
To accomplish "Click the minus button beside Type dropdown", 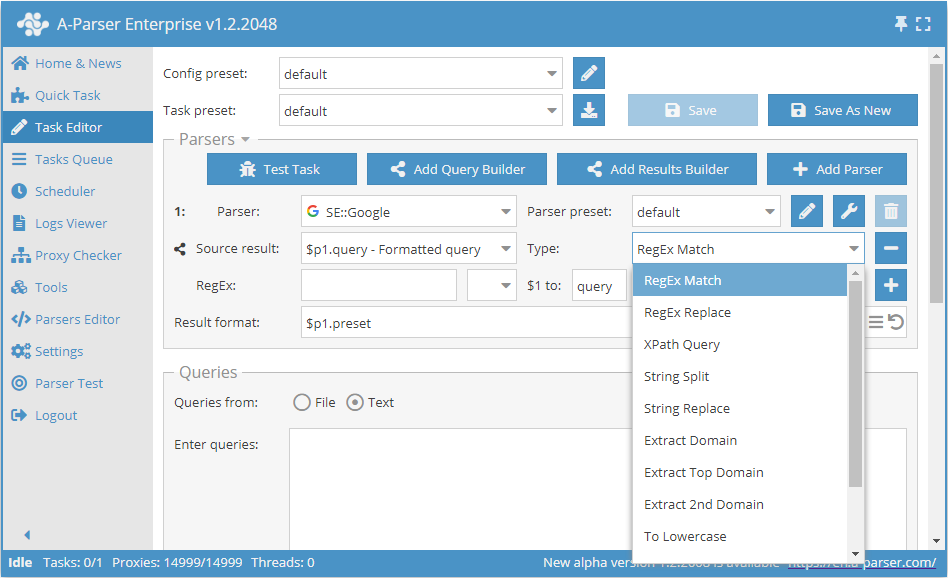I will (x=891, y=248).
